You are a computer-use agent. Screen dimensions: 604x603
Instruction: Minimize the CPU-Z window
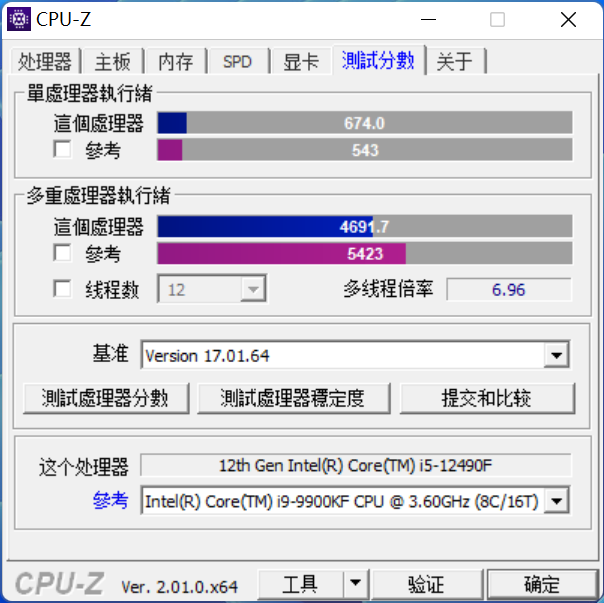click(428, 19)
